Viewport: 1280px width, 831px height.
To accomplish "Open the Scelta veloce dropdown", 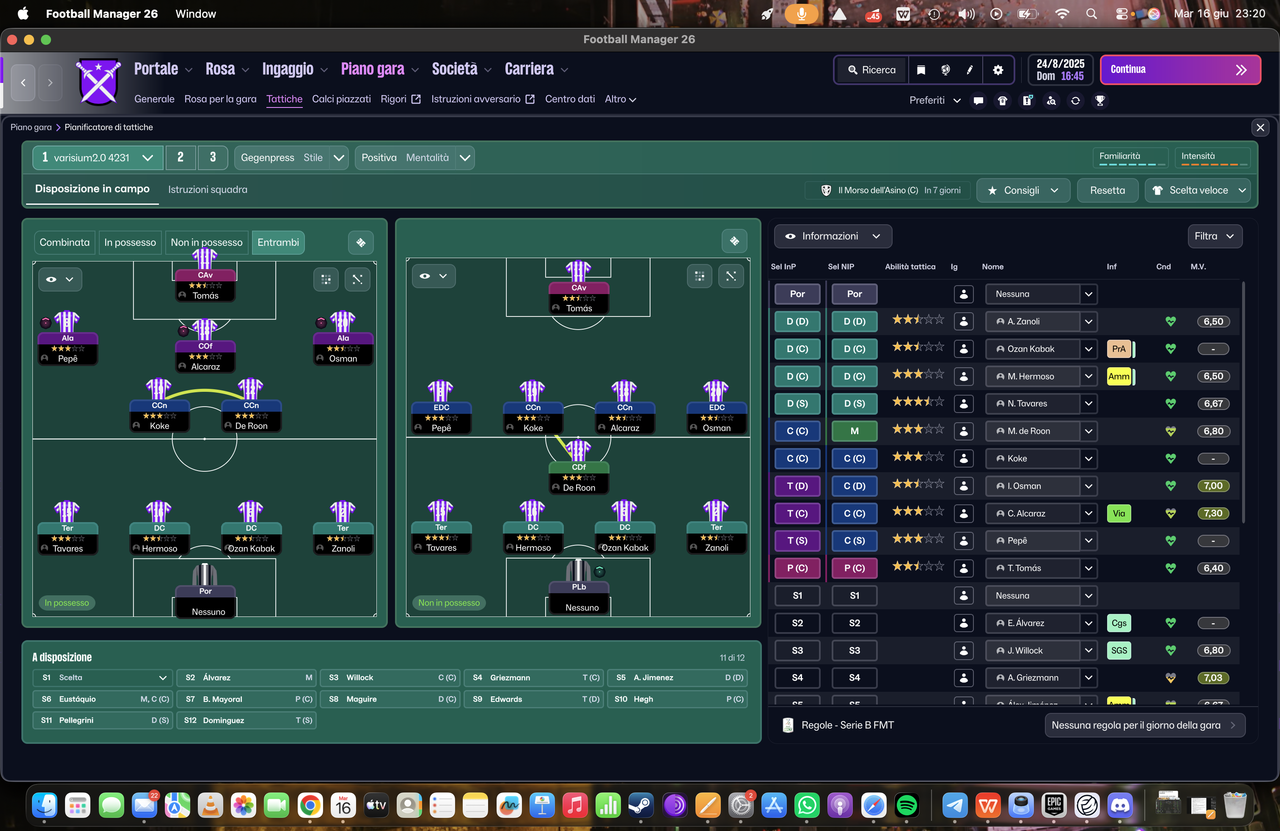I will [1198, 190].
